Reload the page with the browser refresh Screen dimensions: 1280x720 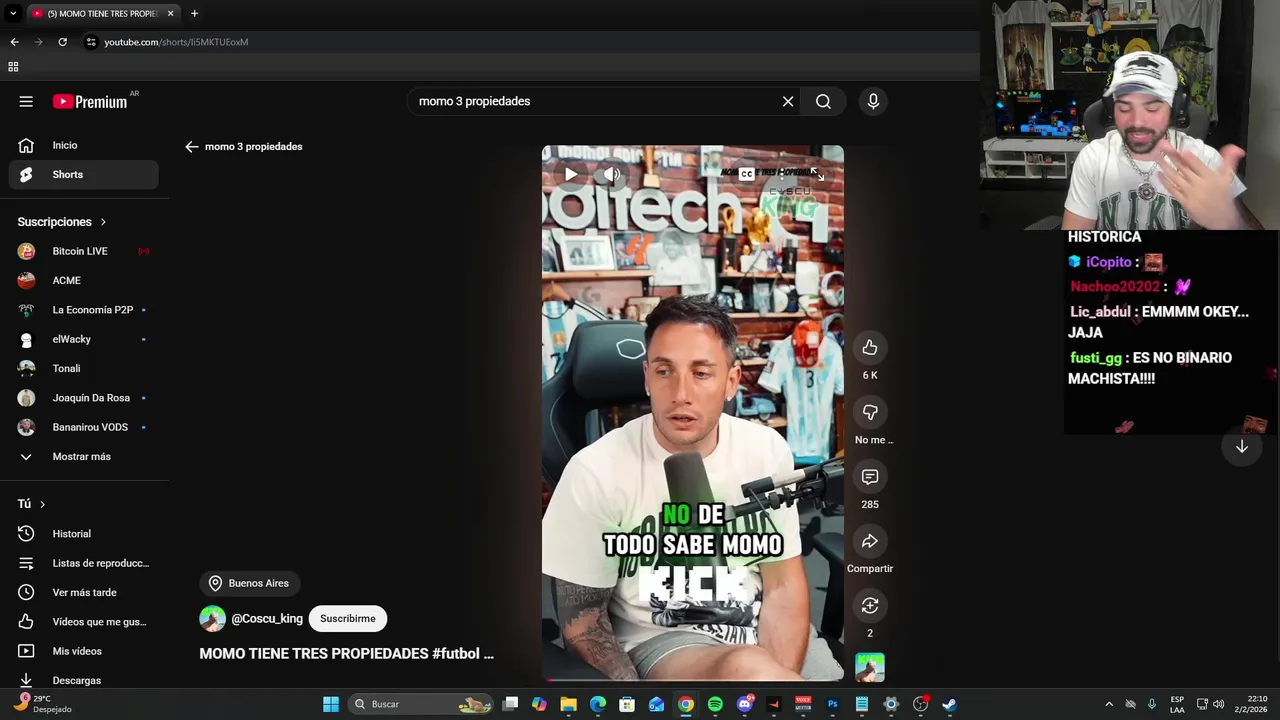pyautogui.click(x=62, y=42)
